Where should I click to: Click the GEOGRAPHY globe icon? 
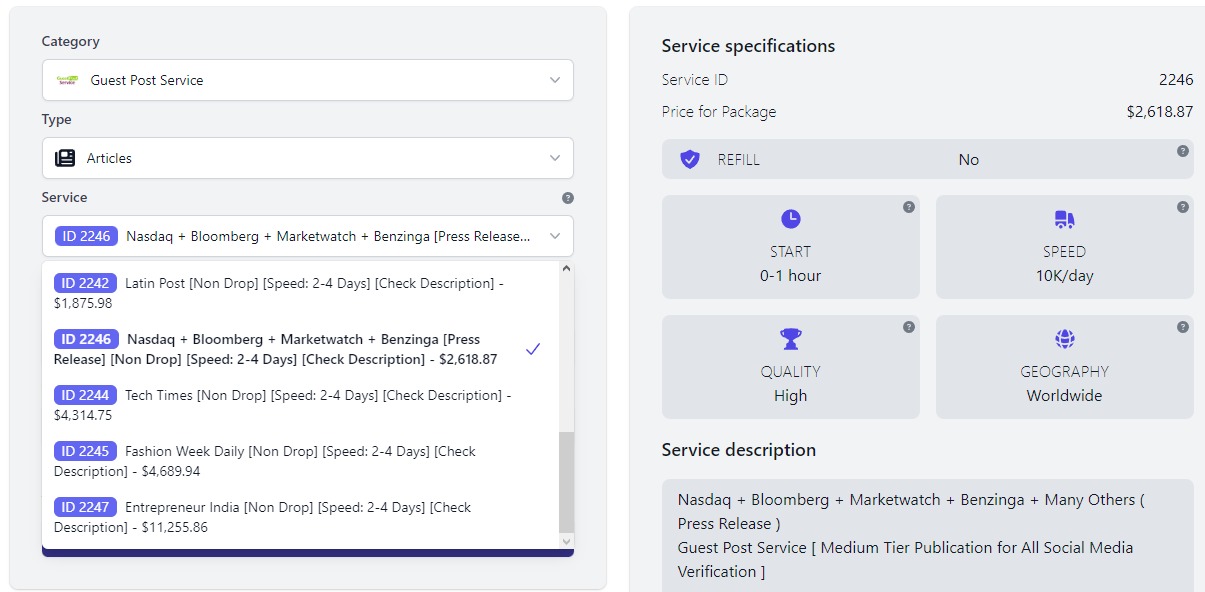click(x=1064, y=339)
